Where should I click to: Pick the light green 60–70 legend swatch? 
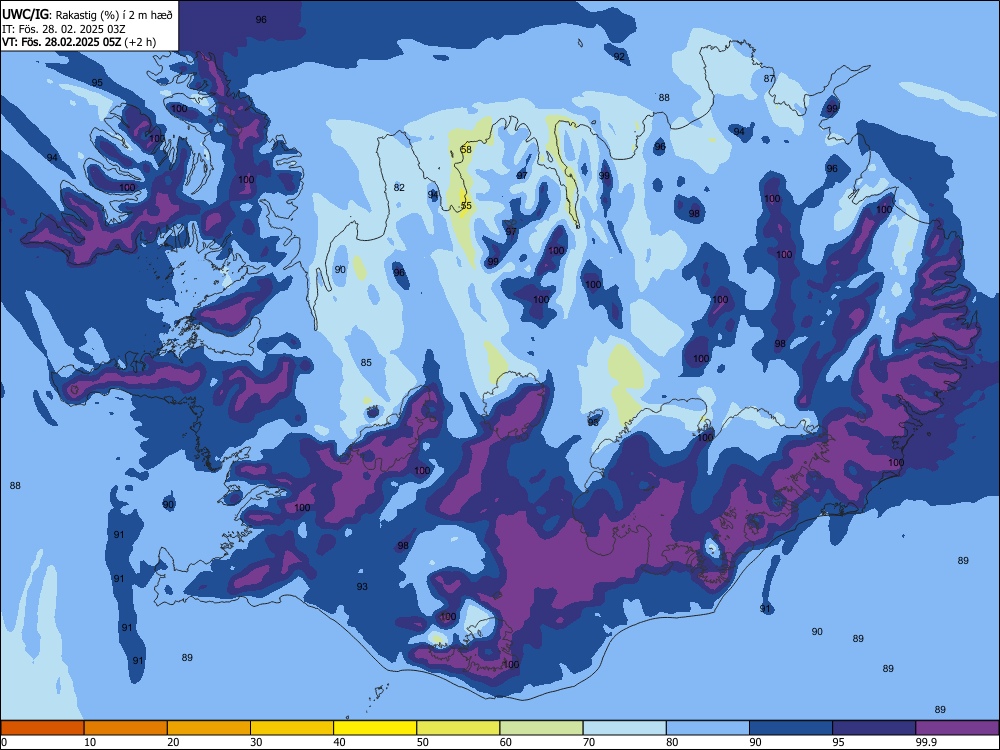coord(541,728)
